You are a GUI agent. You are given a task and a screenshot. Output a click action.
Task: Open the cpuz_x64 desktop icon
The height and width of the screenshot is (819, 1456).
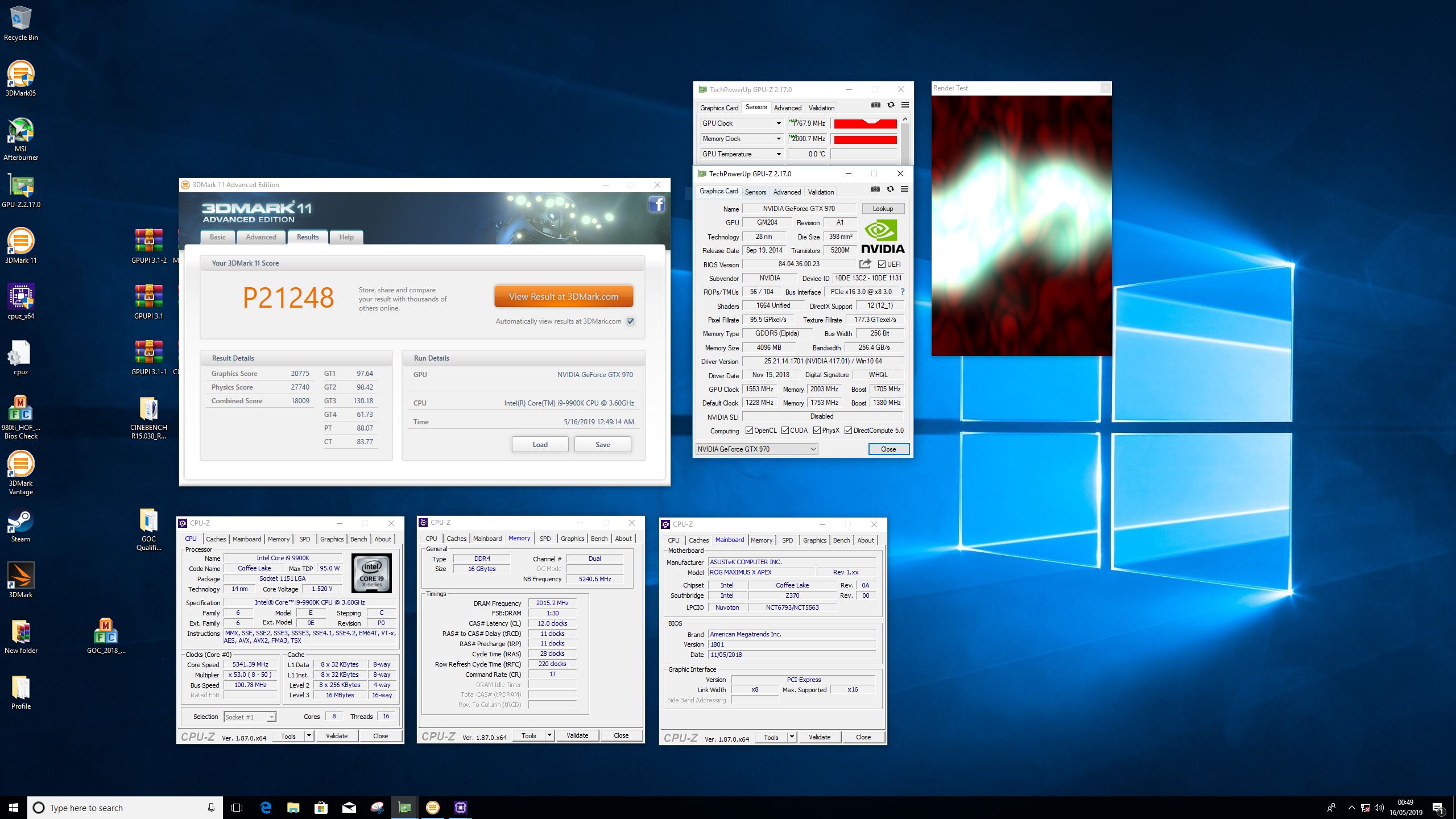(x=20, y=301)
